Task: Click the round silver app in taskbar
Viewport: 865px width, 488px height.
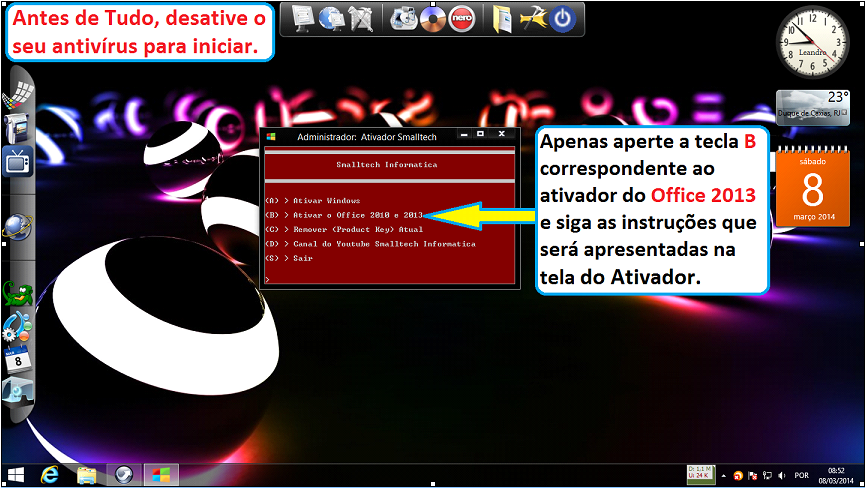Action: point(124,475)
